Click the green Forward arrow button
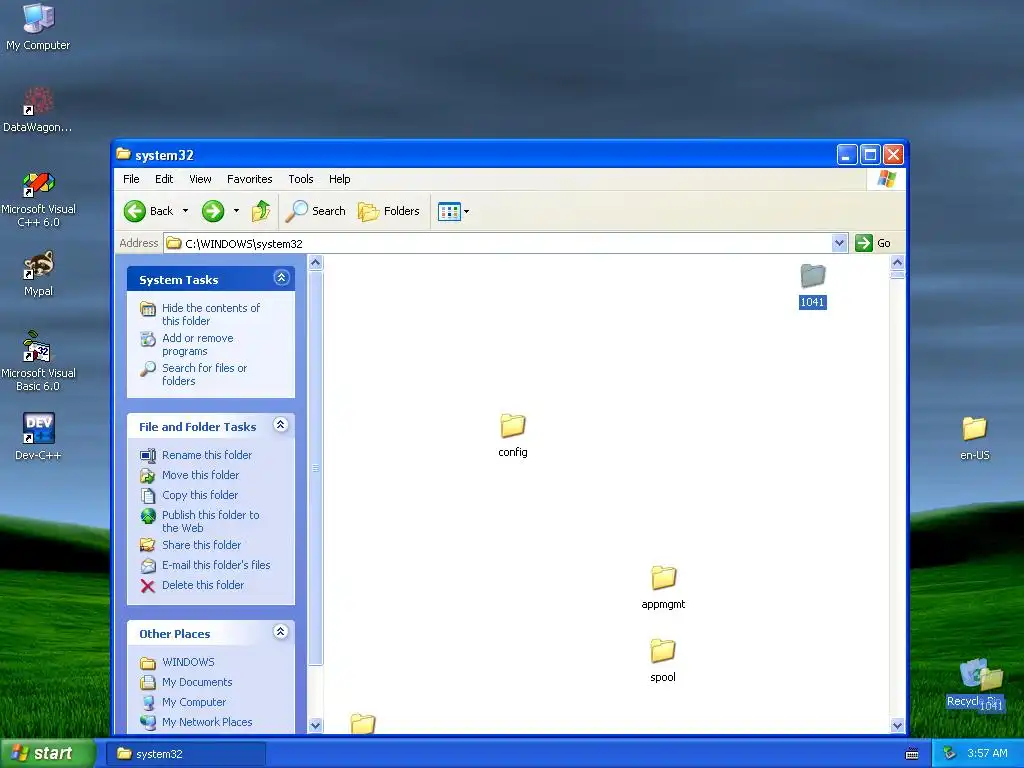This screenshot has width=1024, height=768. [x=213, y=211]
